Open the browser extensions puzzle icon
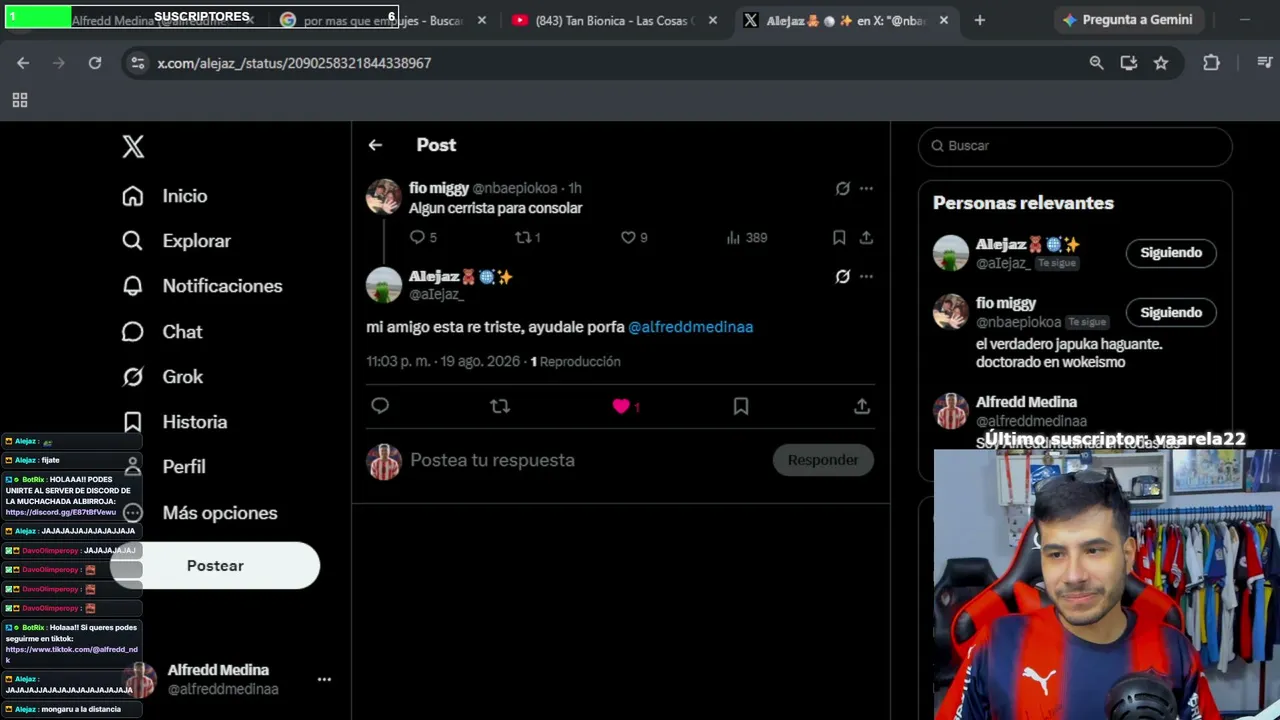The height and width of the screenshot is (720, 1280). [x=1211, y=63]
